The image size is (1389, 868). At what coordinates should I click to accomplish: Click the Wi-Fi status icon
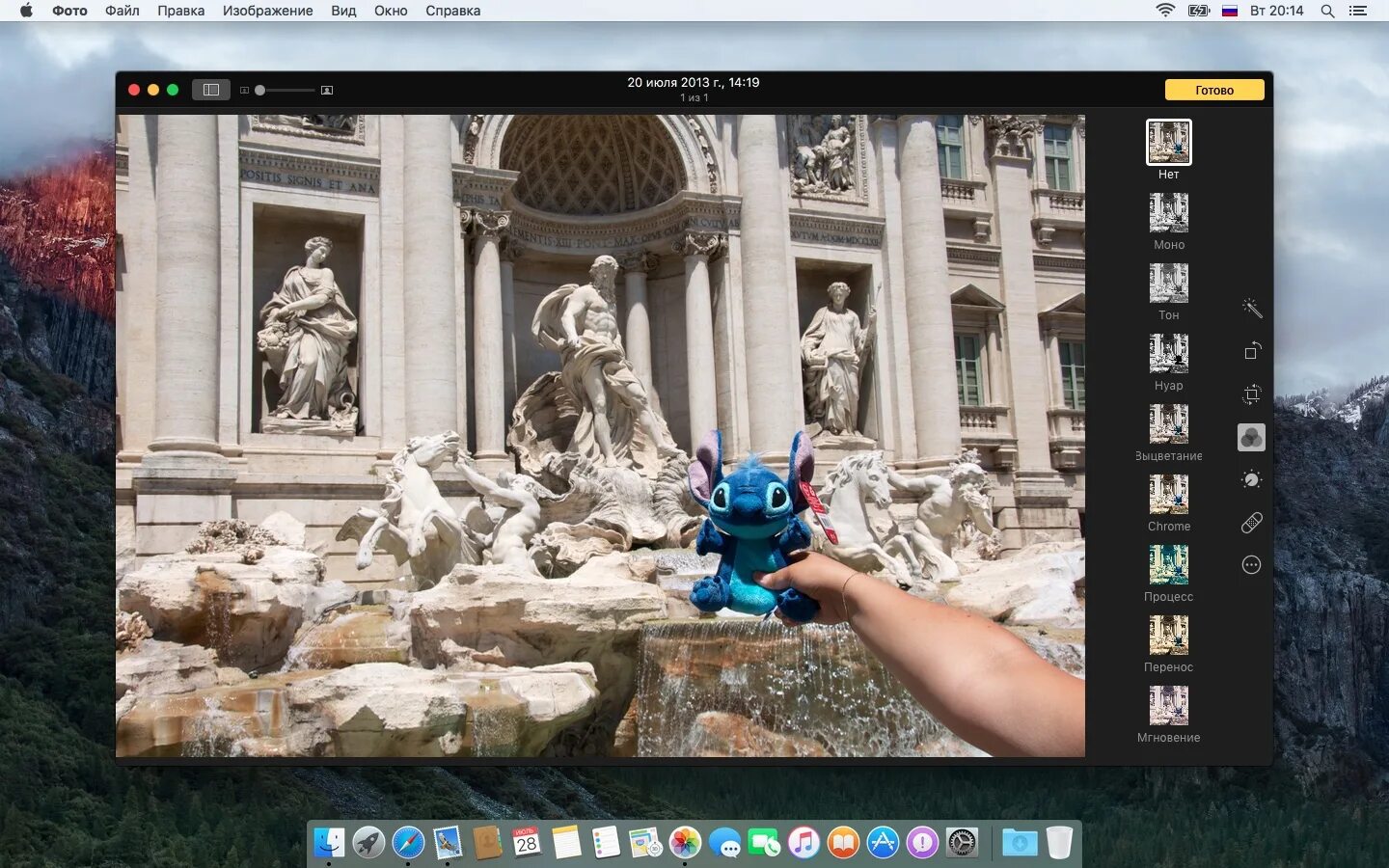coord(1165,11)
